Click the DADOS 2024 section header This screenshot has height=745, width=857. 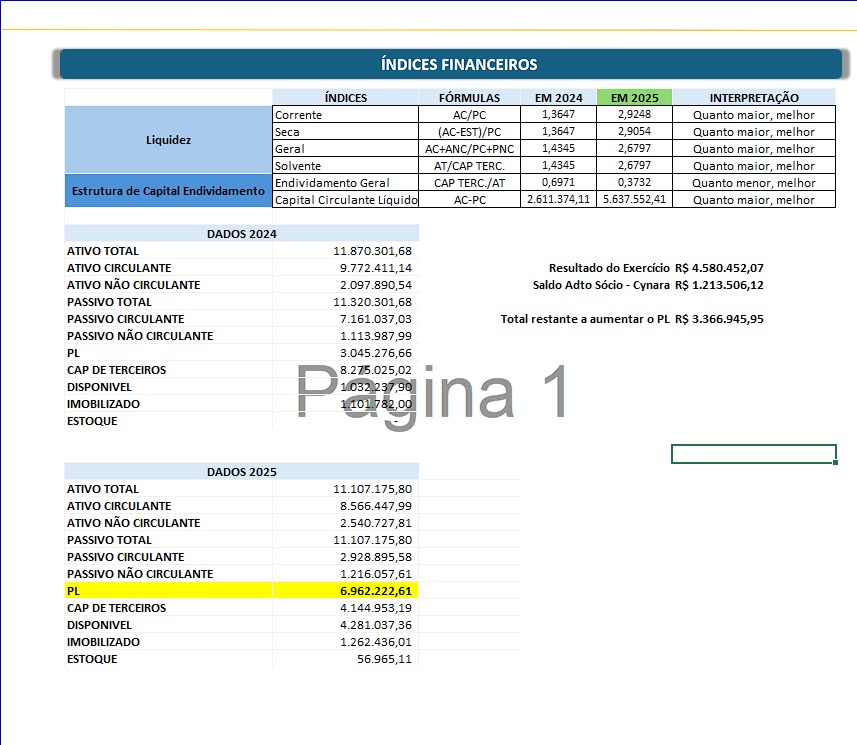tap(241, 234)
